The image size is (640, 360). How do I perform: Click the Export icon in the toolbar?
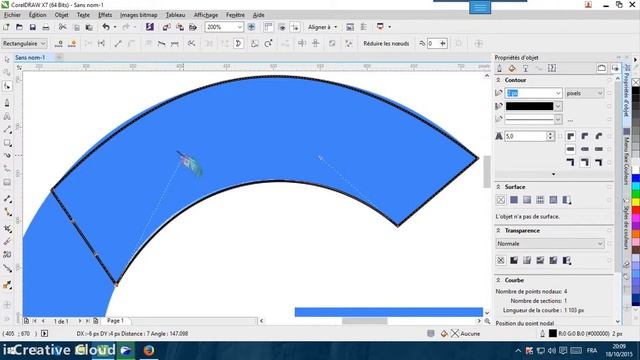click(x=180, y=27)
